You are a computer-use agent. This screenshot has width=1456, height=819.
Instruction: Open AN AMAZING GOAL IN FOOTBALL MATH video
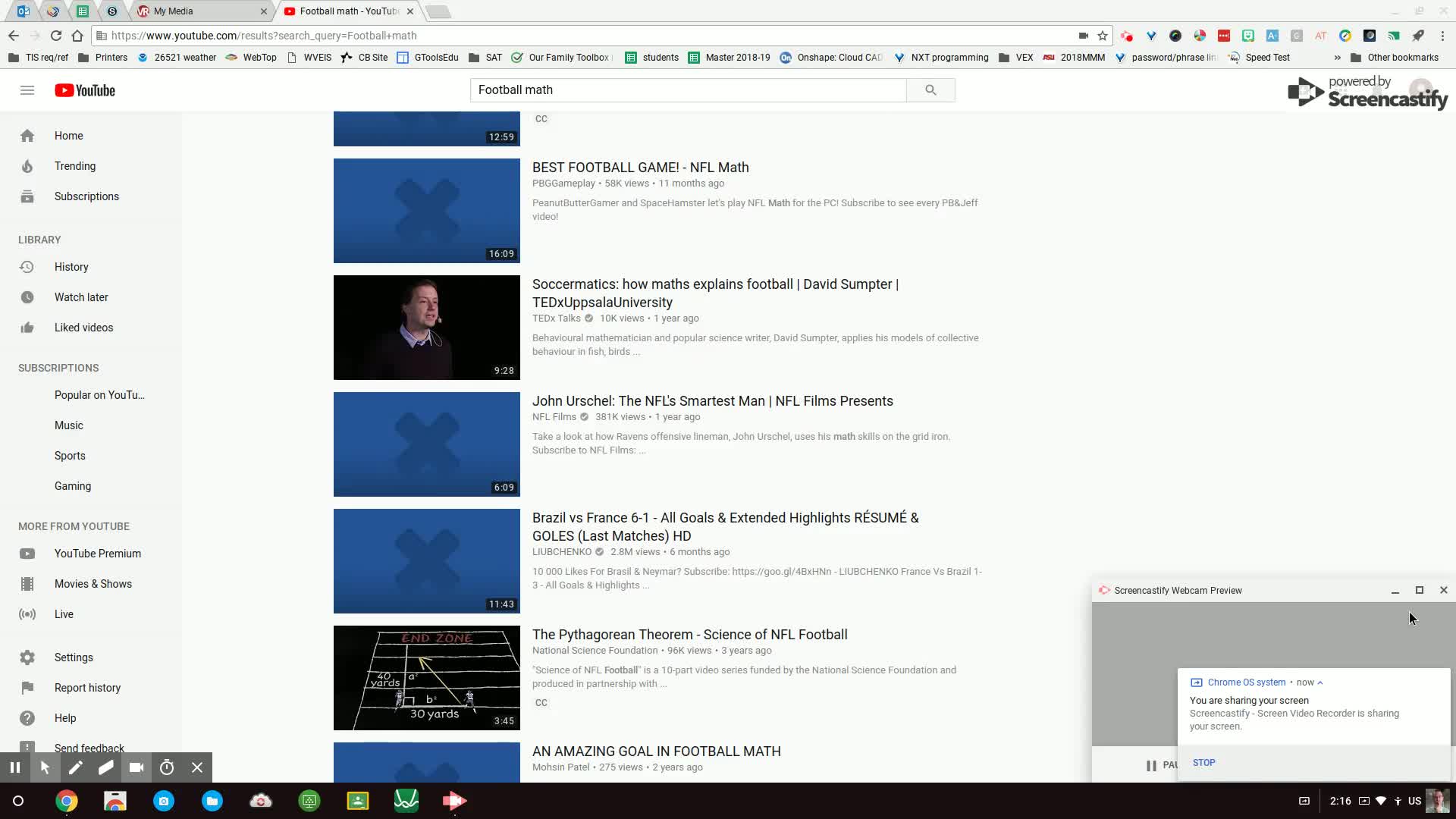tap(657, 752)
